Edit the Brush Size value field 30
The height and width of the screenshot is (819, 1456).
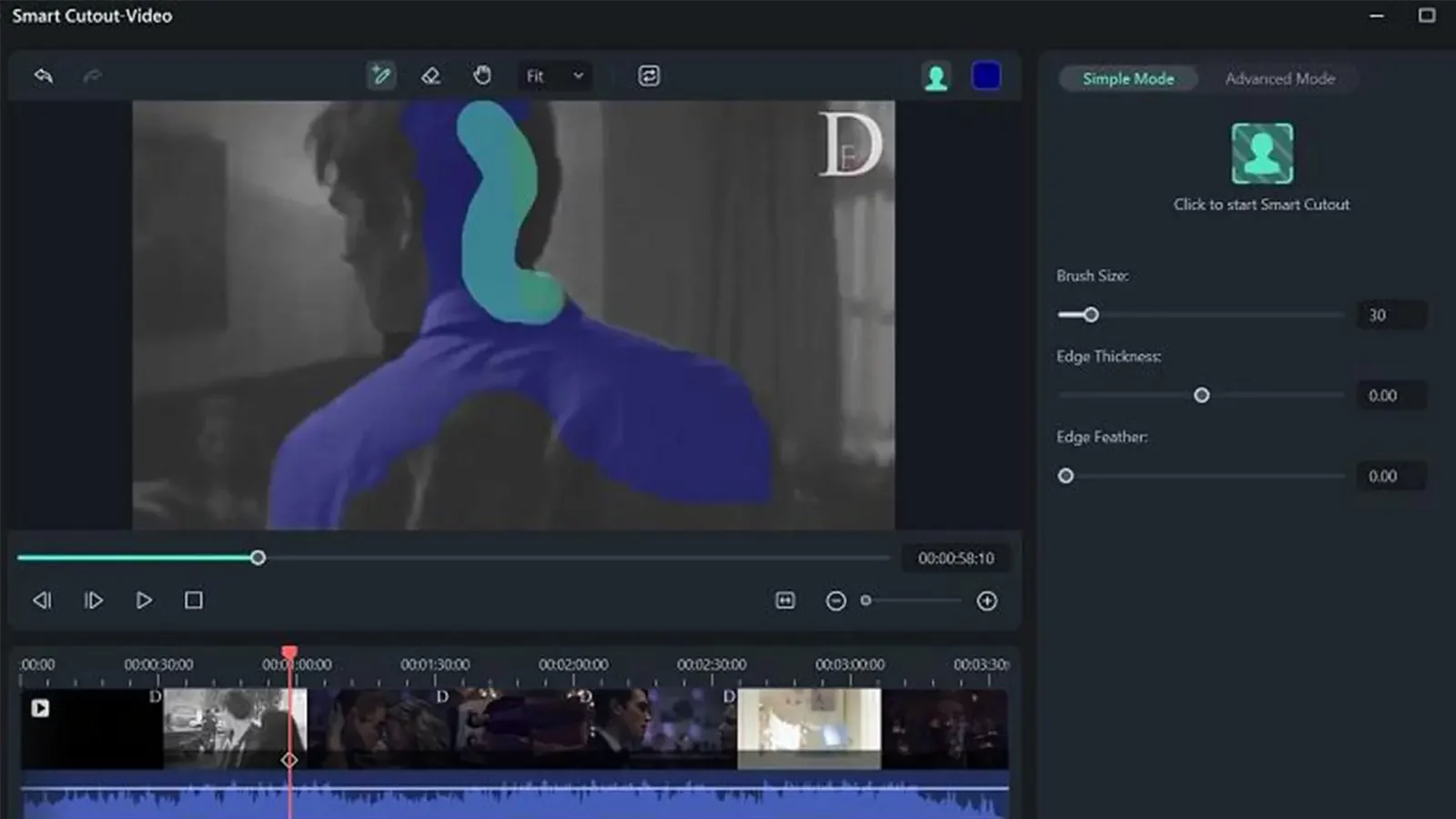coord(1390,315)
